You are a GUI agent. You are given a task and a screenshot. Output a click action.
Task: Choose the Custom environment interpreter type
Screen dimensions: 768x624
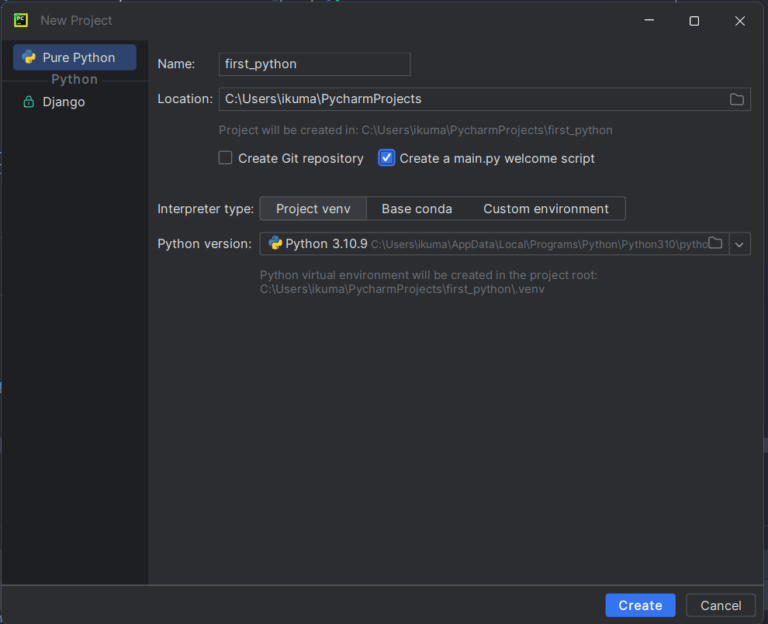pos(546,209)
